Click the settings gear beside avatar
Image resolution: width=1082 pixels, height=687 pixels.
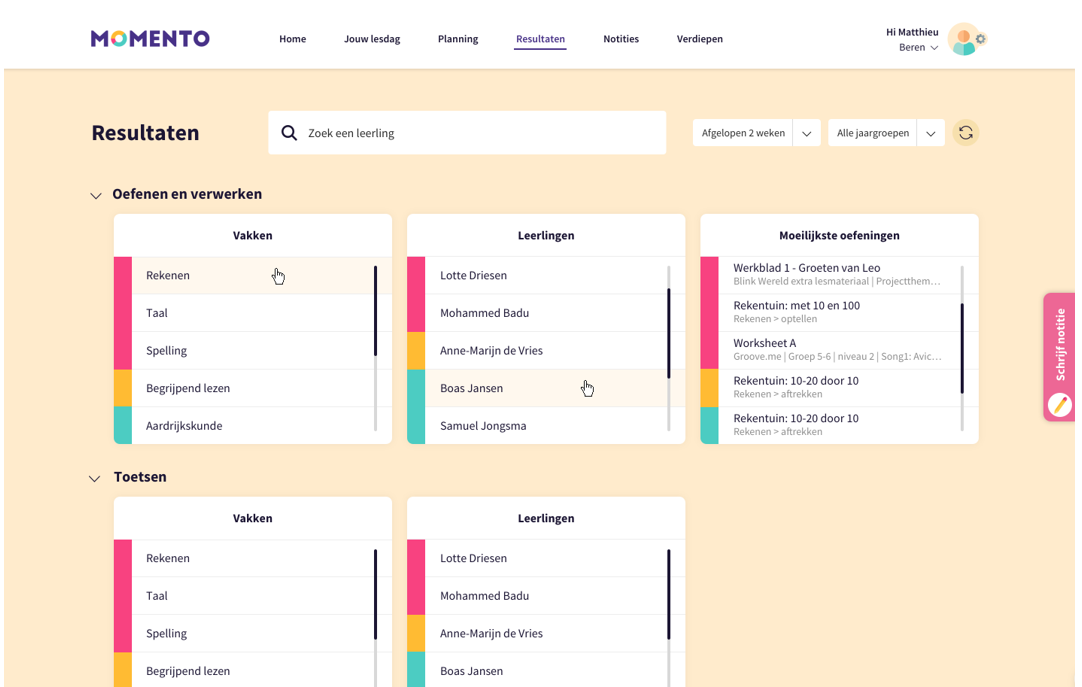tap(981, 39)
